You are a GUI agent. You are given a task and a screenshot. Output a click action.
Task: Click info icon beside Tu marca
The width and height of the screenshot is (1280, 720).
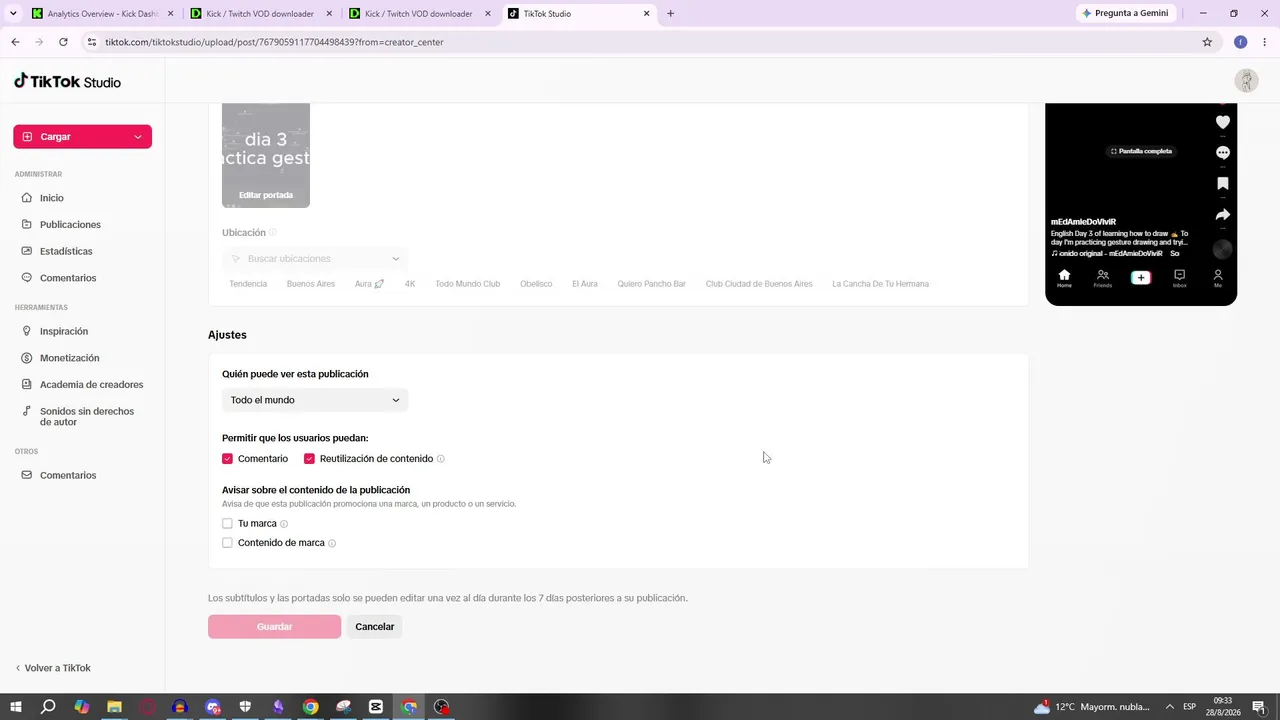click(x=284, y=524)
